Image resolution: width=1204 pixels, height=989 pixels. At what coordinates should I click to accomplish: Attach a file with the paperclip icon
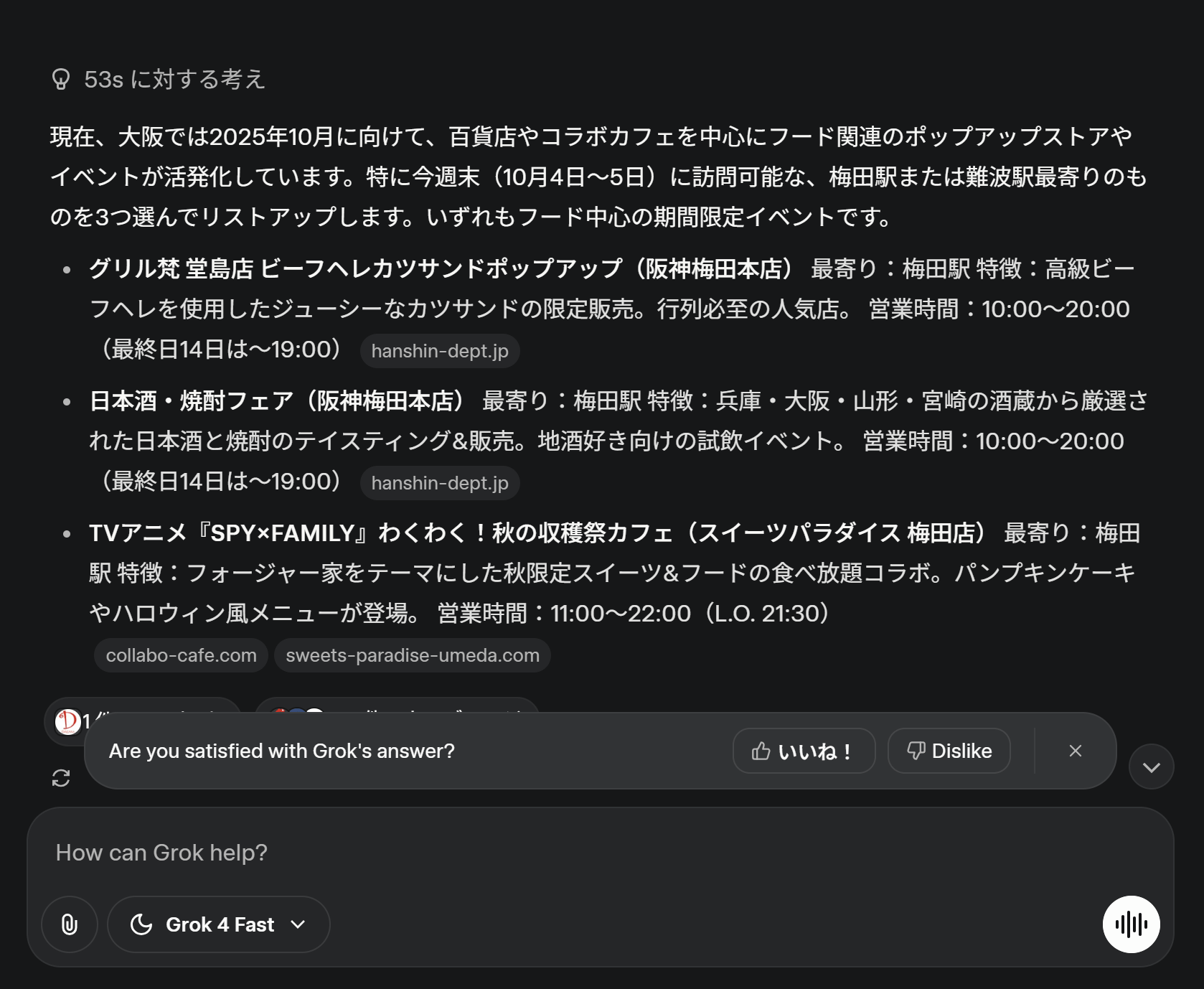click(x=70, y=924)
